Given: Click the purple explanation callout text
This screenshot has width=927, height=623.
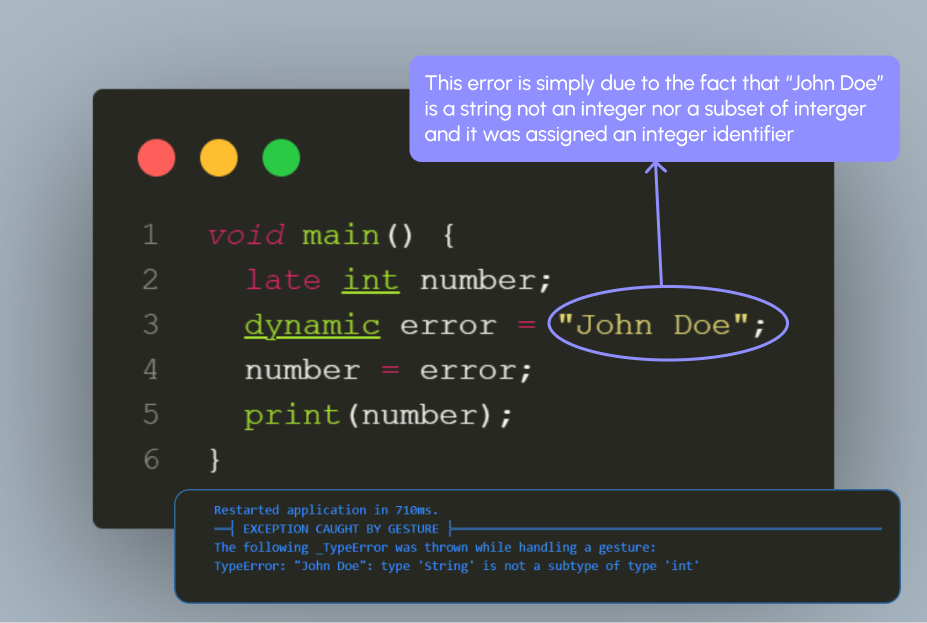Looking at the screenshot, I should (x=654, y=109).
